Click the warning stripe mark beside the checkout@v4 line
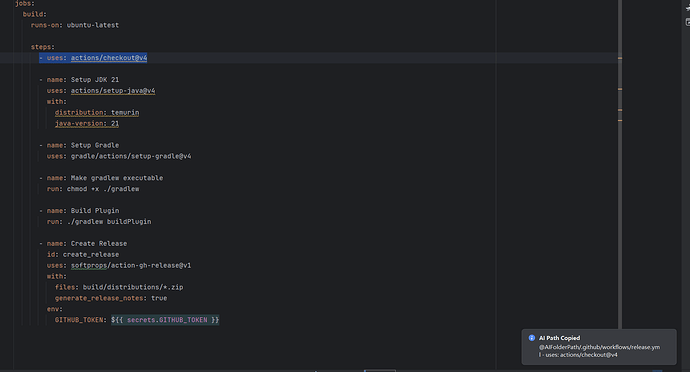Image resolution: width=690 pixels, height=372 pixels. (x=620, y=58)
